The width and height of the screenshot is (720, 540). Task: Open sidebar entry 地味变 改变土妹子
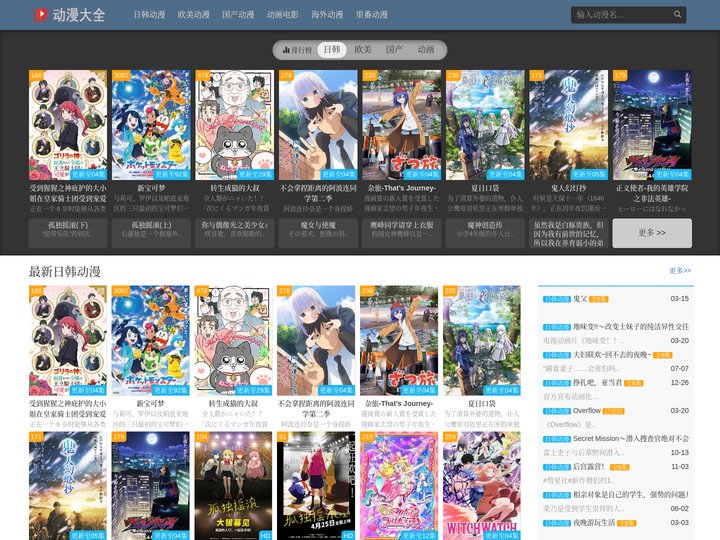click(x=630, y=326)
